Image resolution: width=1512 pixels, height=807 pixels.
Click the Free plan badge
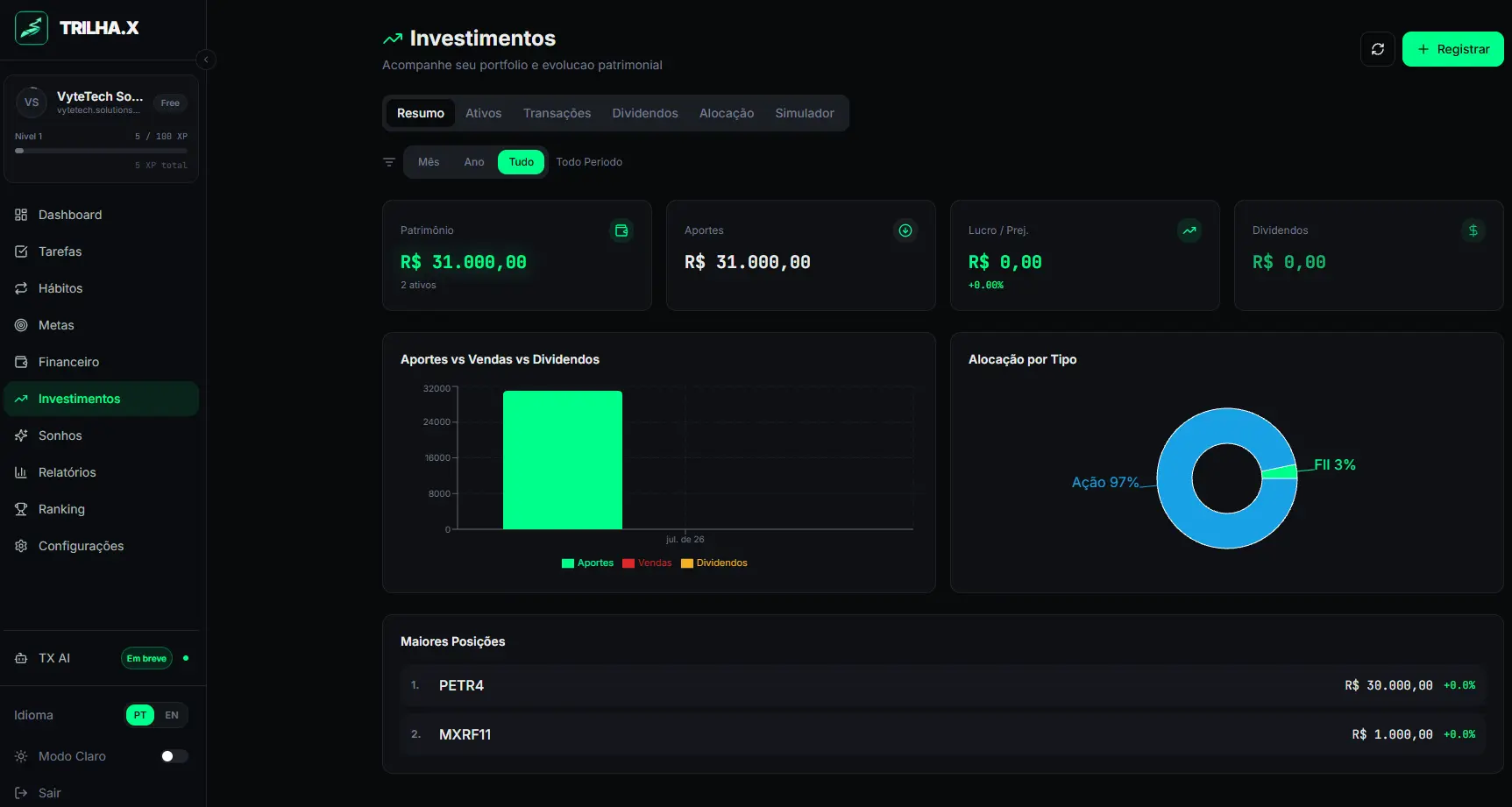coord(170,103)
